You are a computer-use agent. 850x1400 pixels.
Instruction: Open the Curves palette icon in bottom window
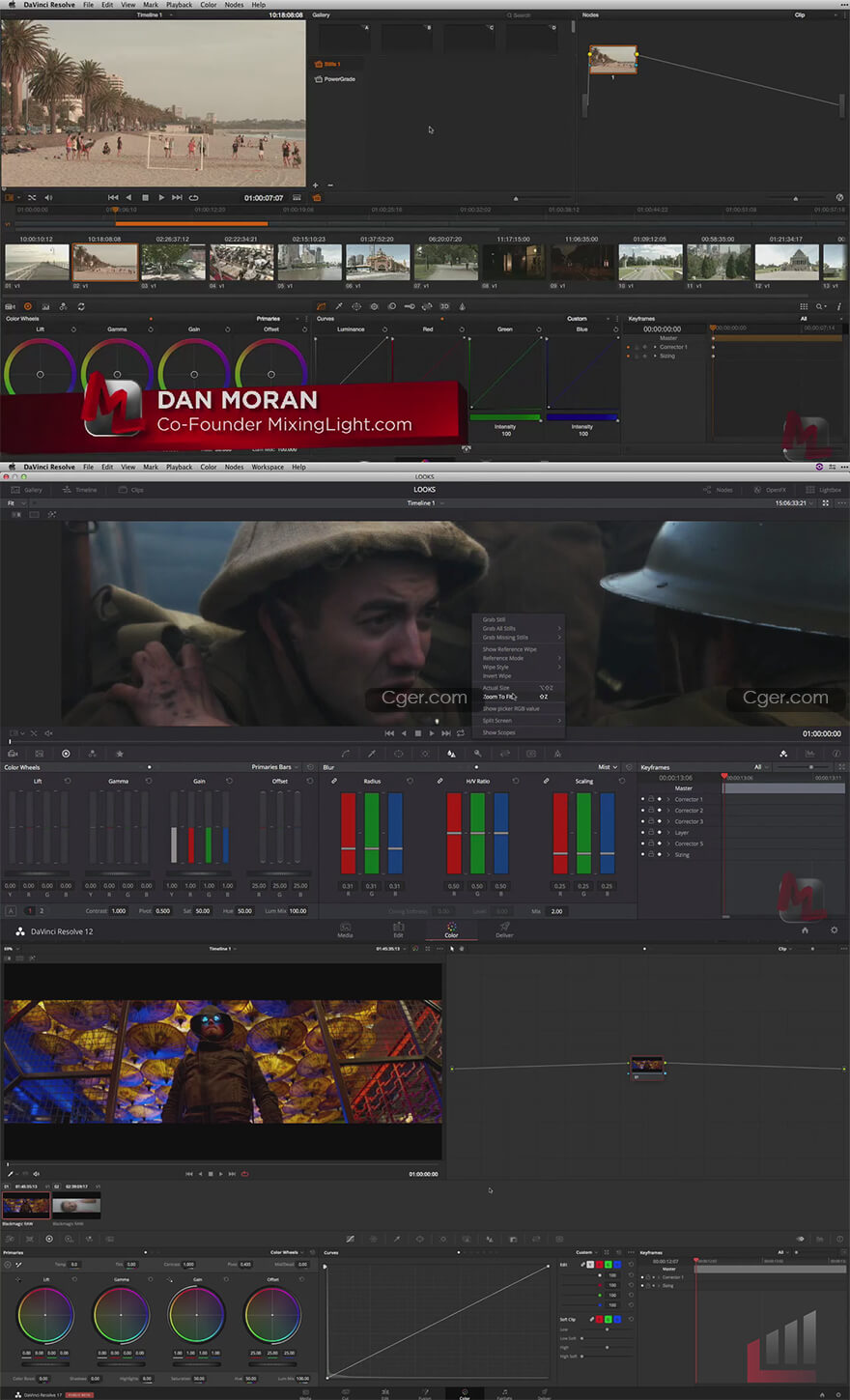[350, 1239]
